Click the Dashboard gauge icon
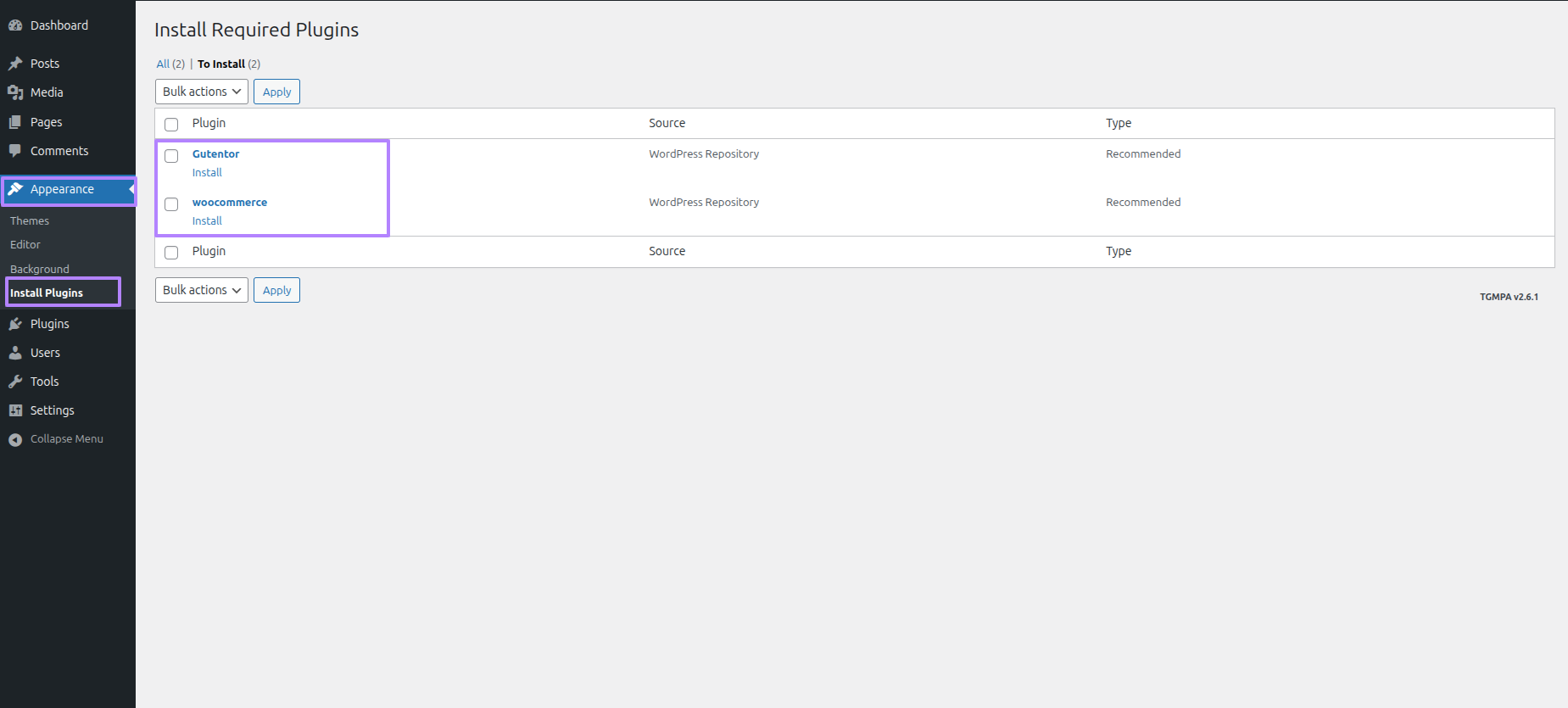 coord(15,25)
